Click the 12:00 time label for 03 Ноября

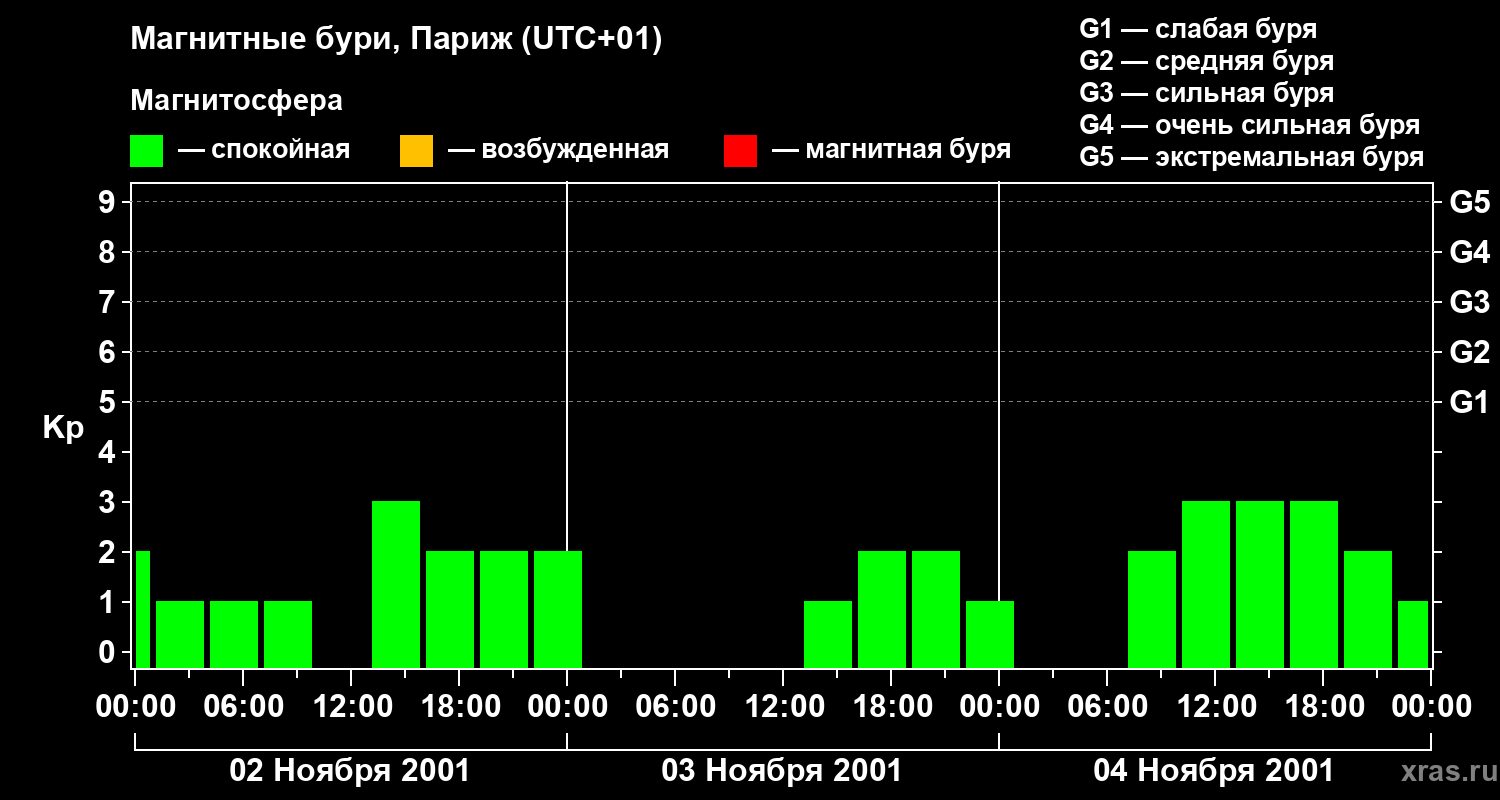(783, 706)
